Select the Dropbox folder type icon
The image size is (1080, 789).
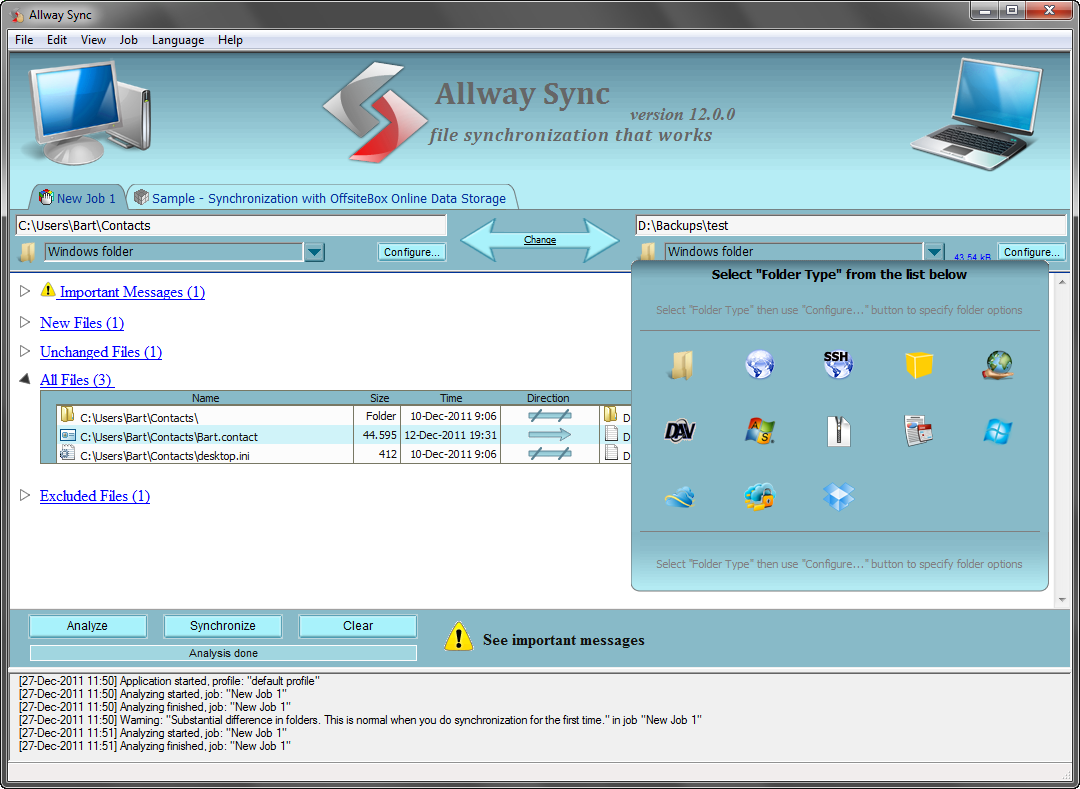pos(838,496)
